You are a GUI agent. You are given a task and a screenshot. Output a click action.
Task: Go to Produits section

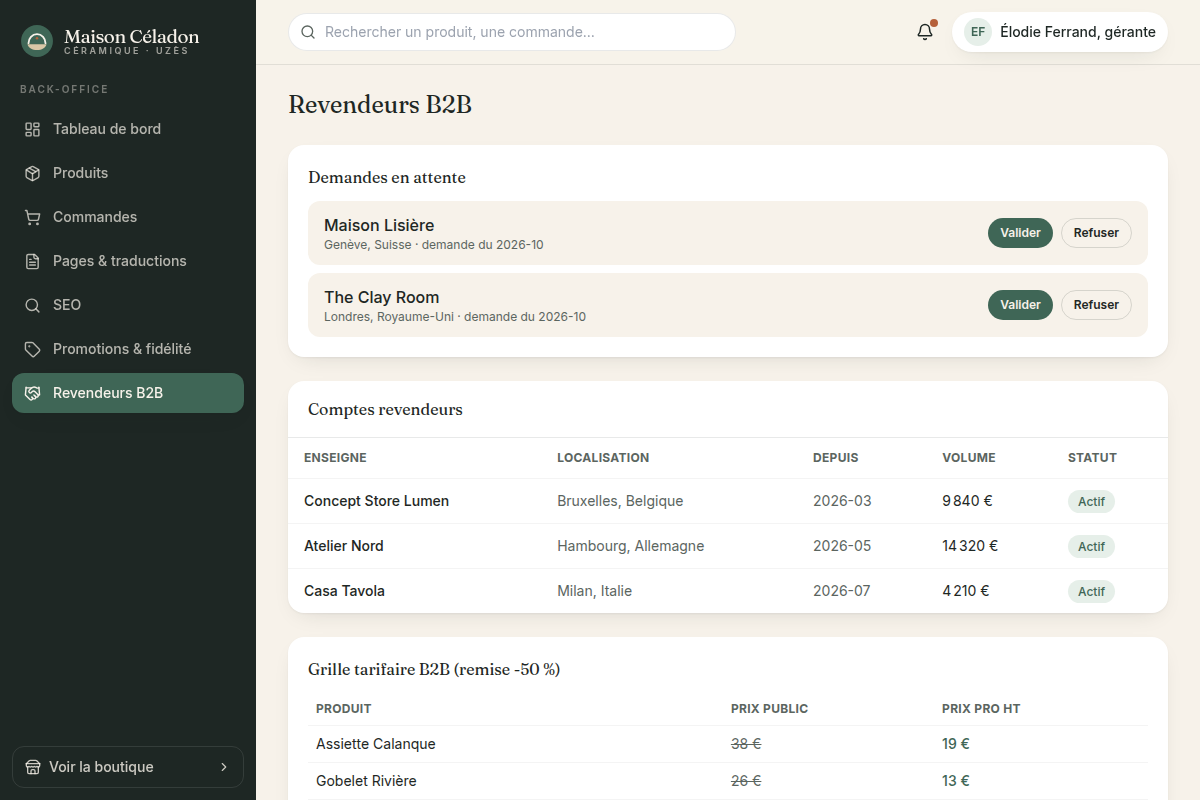128,173
